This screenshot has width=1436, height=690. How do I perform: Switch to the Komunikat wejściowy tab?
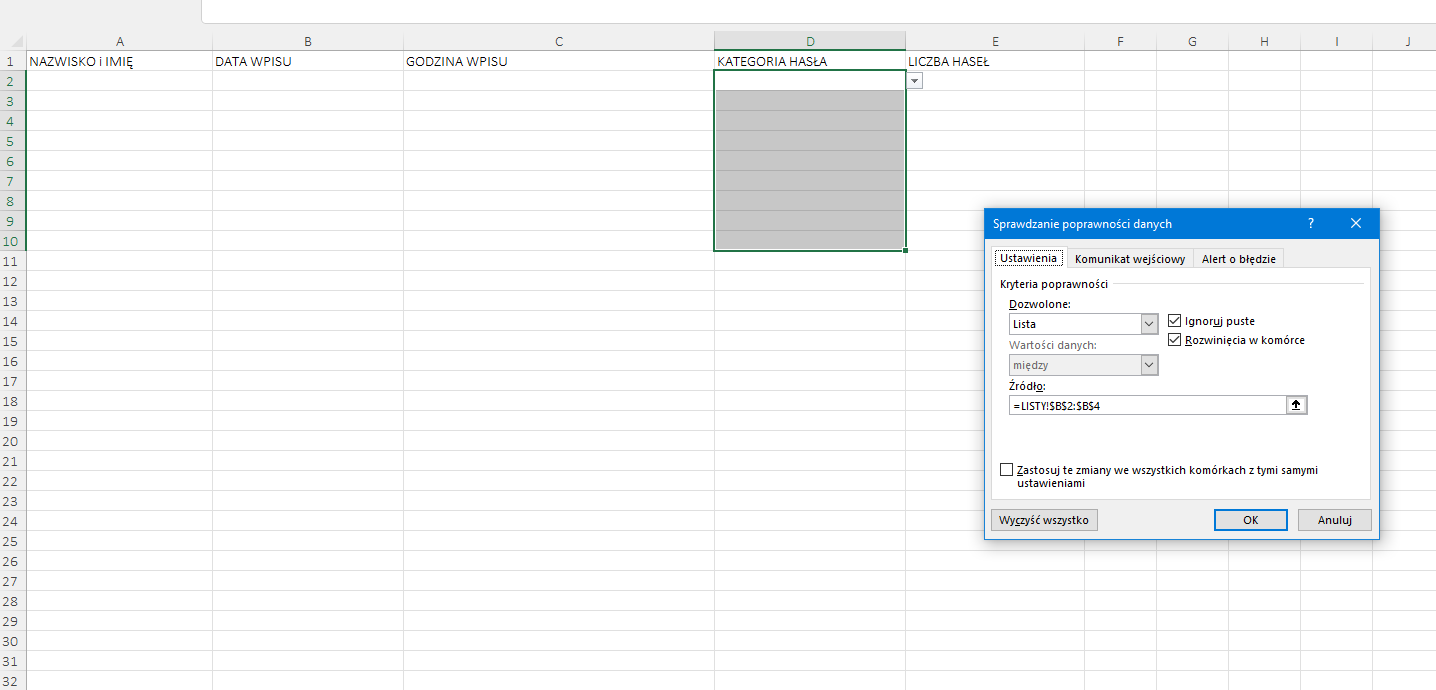(x=1130, y=259)
